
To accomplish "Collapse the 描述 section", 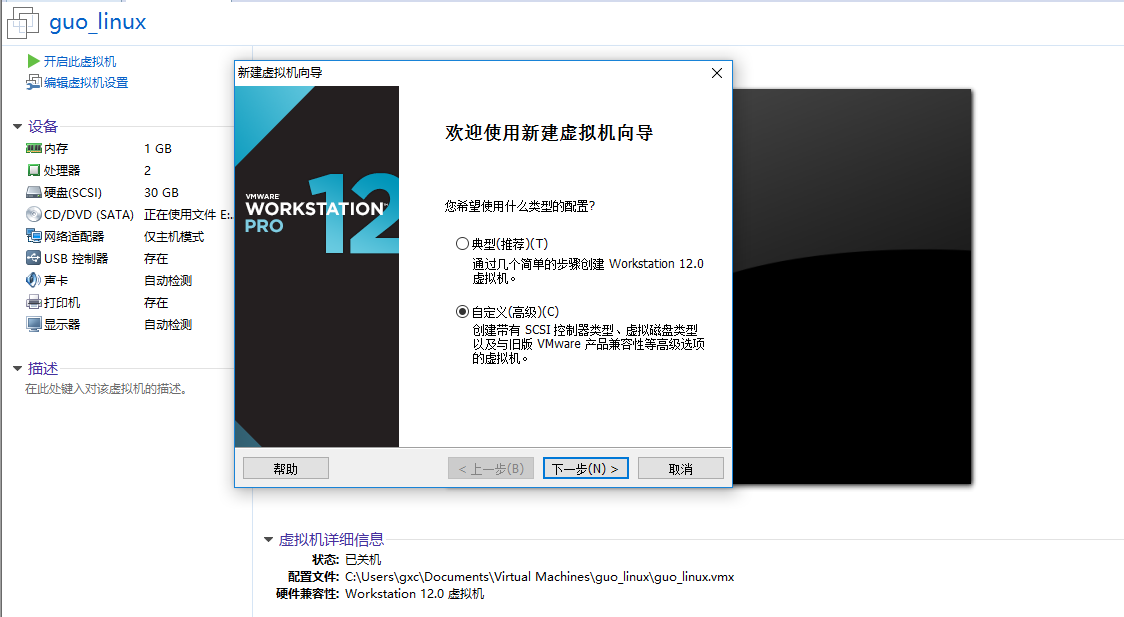I will click(17, 368).
